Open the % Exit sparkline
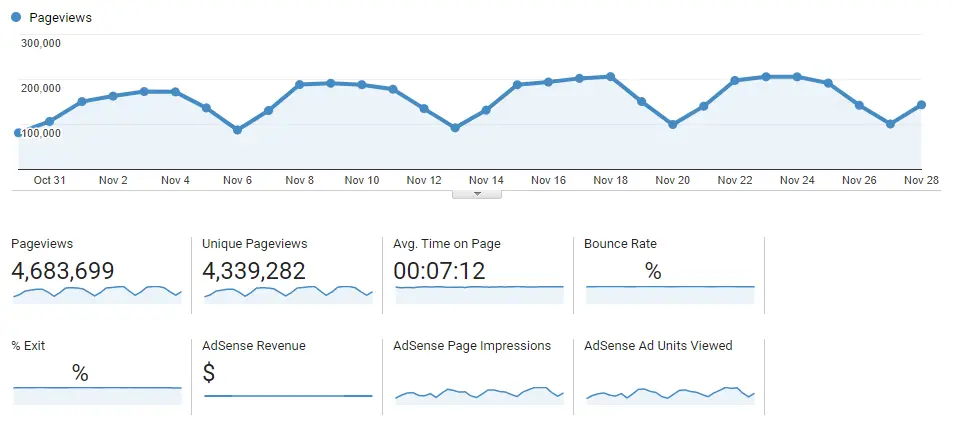This screenshot has width=953, height=426. coord(97,396)
